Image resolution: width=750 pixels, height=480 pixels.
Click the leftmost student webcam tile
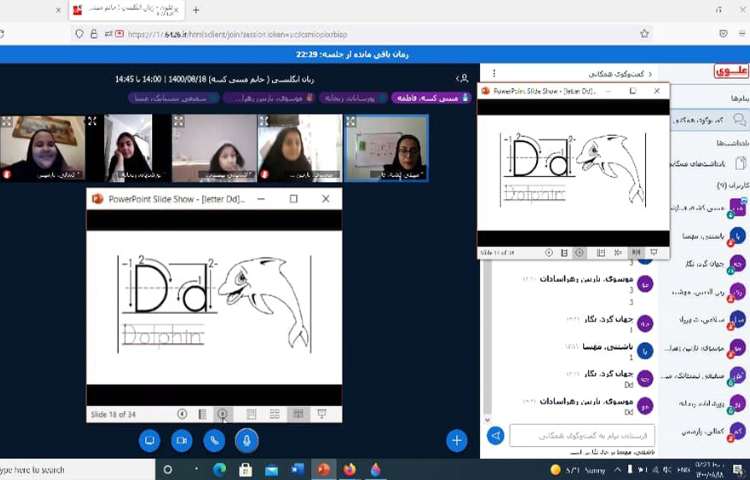click(x=43, y=148)
